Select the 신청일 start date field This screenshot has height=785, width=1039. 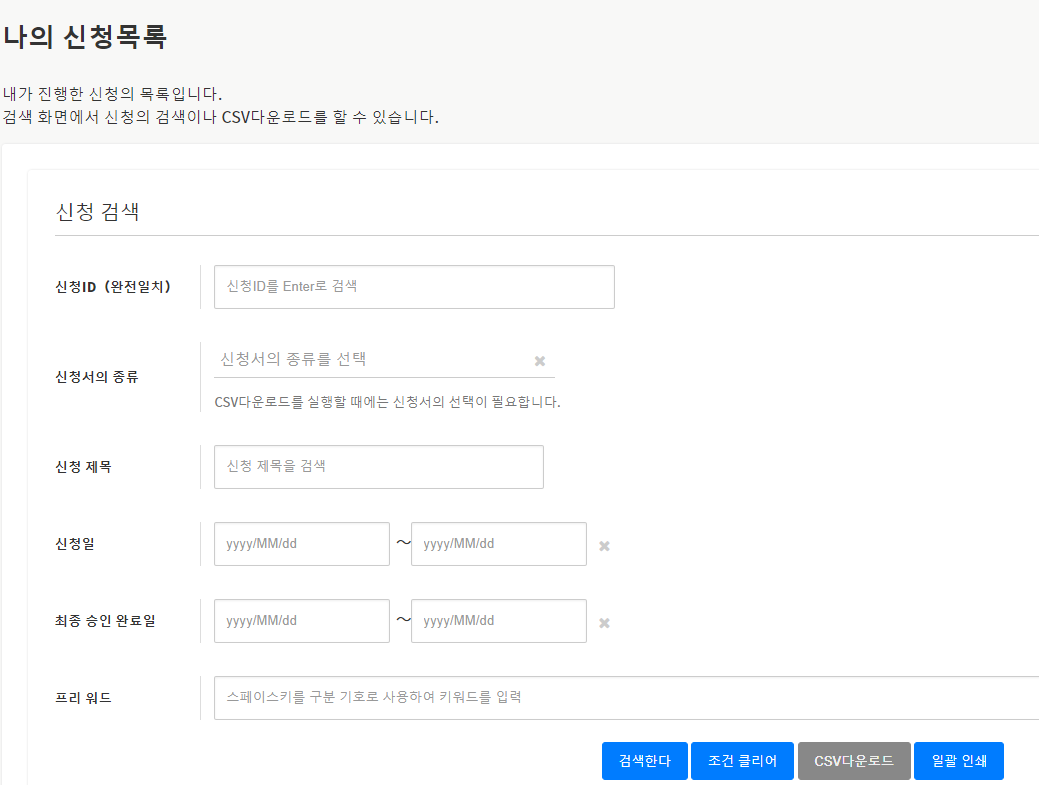point(301,544)
